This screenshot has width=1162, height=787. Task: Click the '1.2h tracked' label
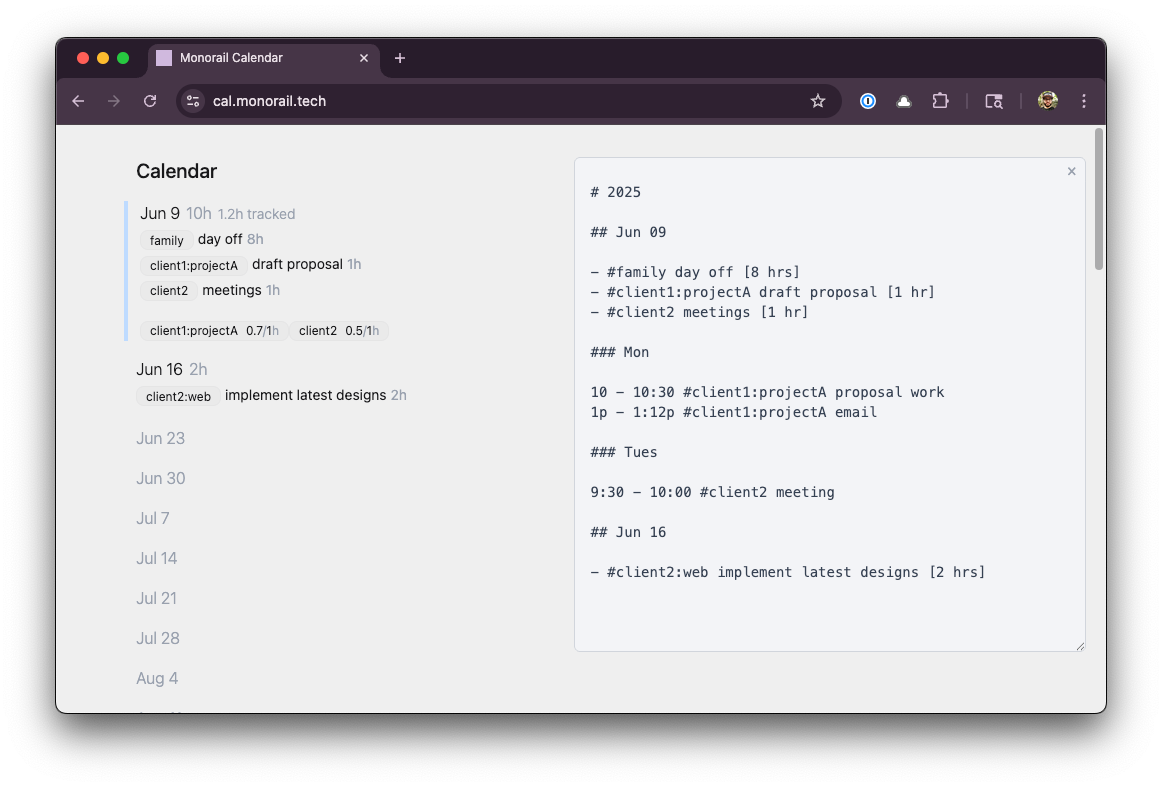[256, 214]
